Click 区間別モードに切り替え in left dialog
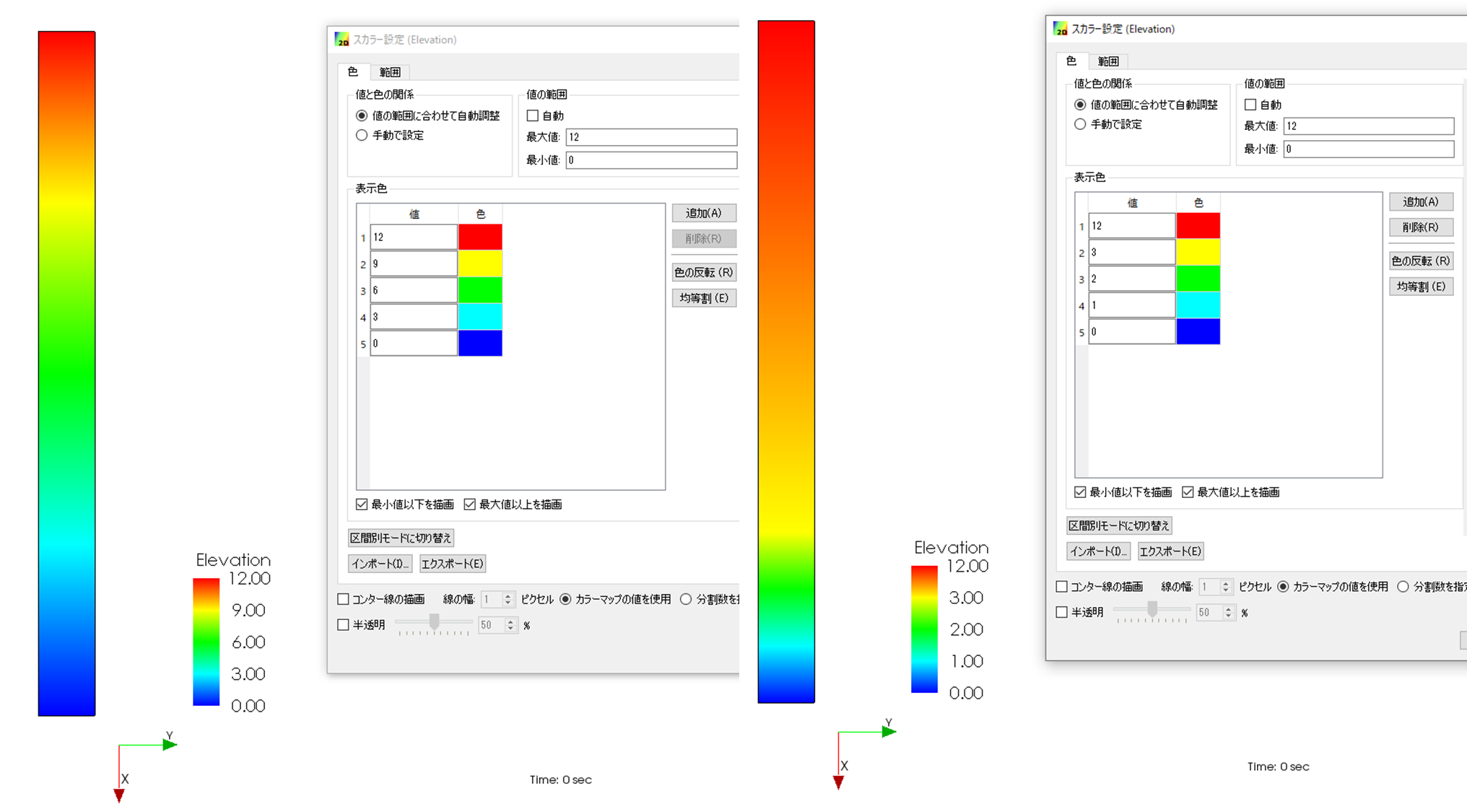The height and width of the screenshot is (812, 1467). (x=401, y=538)
